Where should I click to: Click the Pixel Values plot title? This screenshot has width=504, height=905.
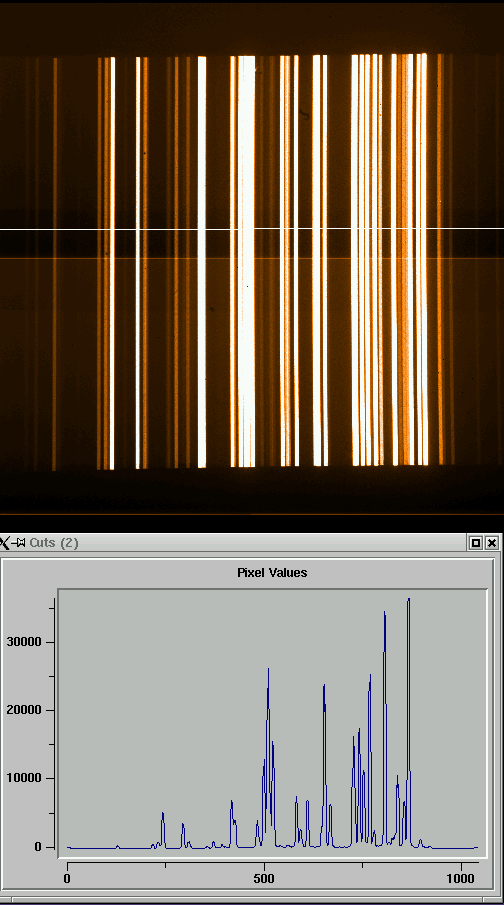[x=272, y=573]
